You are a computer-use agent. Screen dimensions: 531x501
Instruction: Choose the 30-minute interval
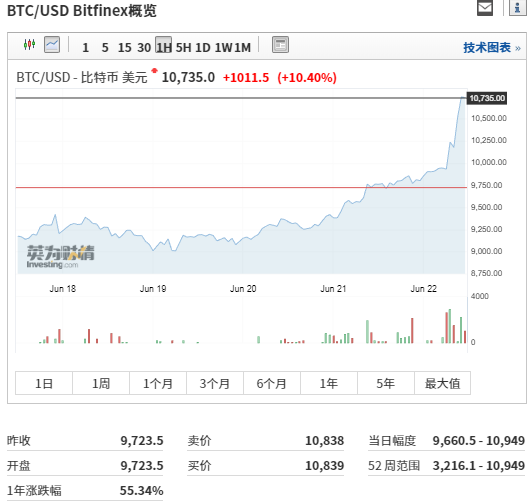point(144,47)
